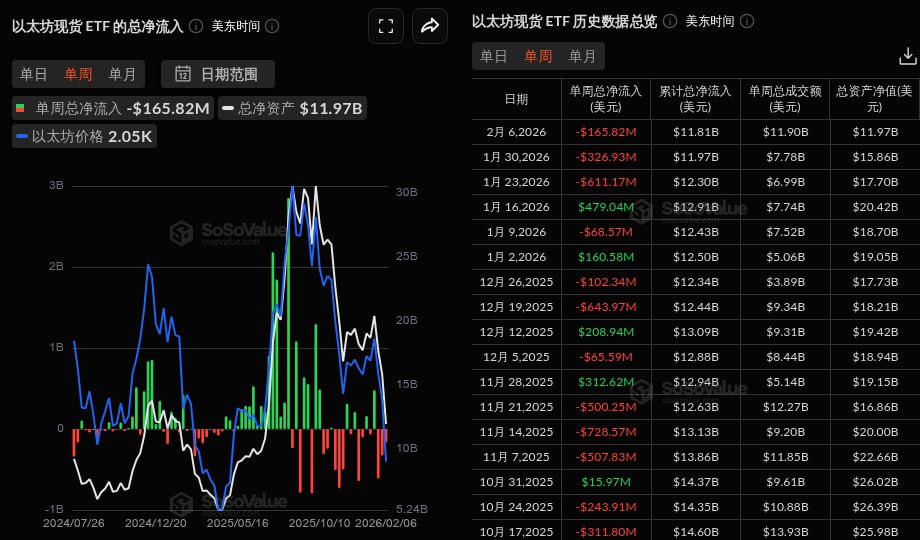Screen dimensions: 920x540
Task: Expand the chart to fullscreen
Action: coord(386,26)
